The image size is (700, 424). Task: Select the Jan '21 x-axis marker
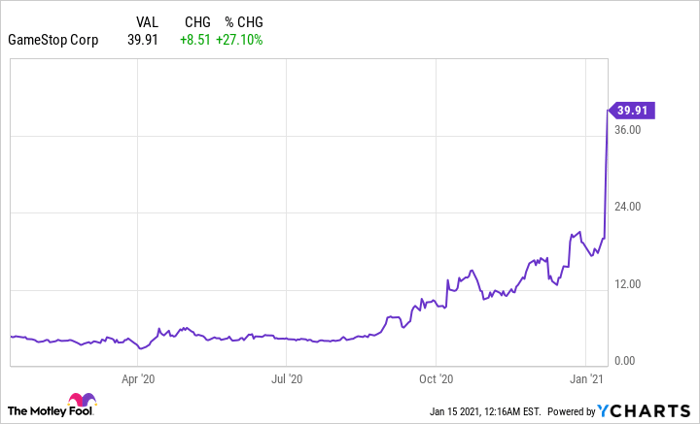coord(586,380)
